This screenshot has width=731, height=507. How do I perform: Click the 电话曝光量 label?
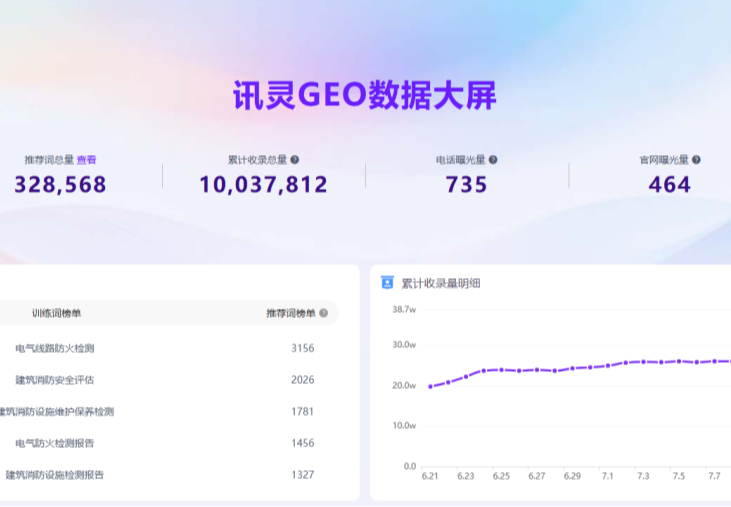click(461, 160)
